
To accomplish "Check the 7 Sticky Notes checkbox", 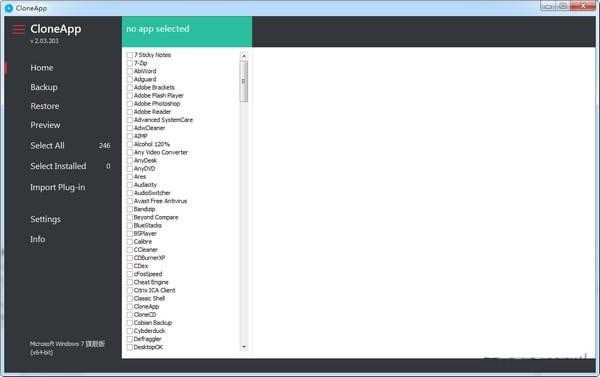I will pyautogui.click(x=130, y=55).
